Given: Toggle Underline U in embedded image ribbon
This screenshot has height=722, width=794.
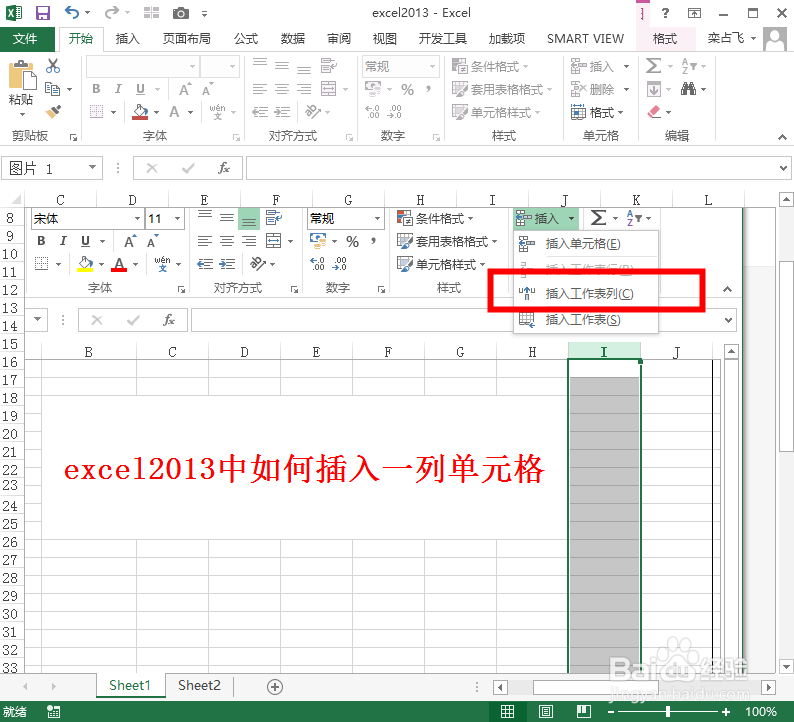Looking at the screenshot, I should tap(85, 241).
